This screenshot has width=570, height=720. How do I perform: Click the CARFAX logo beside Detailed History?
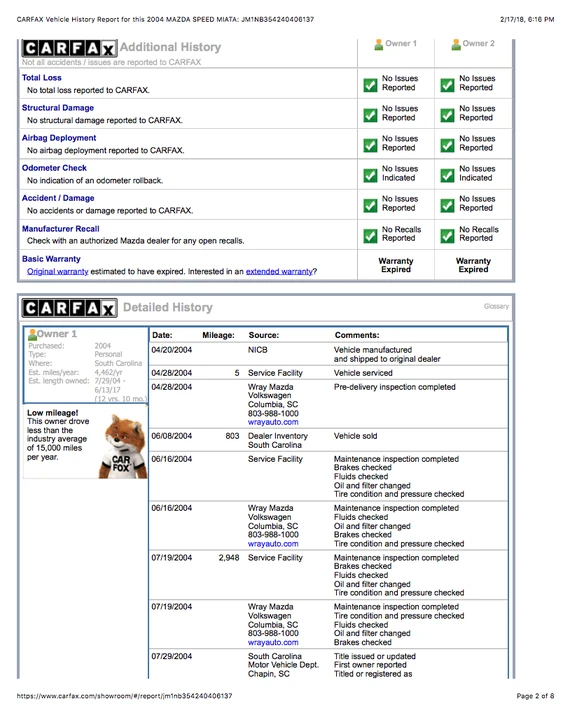(x=69, y=308)
